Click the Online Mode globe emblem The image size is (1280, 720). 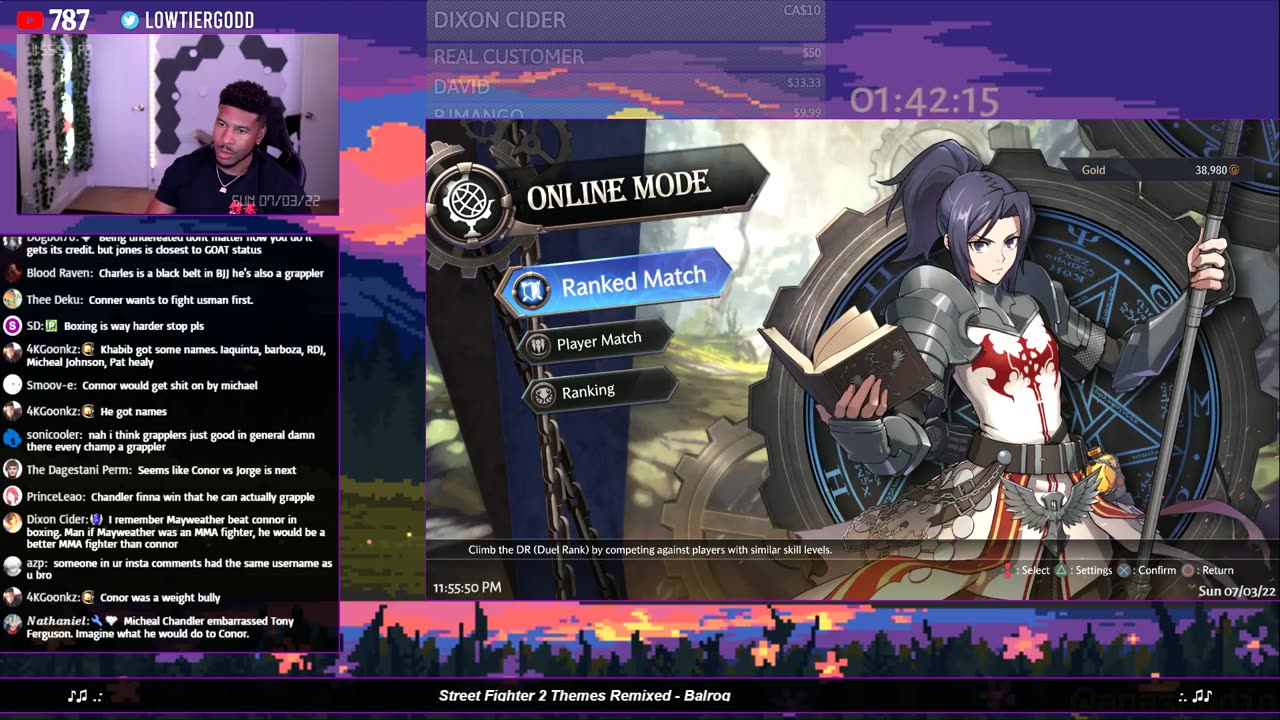(x=471, y=202)
